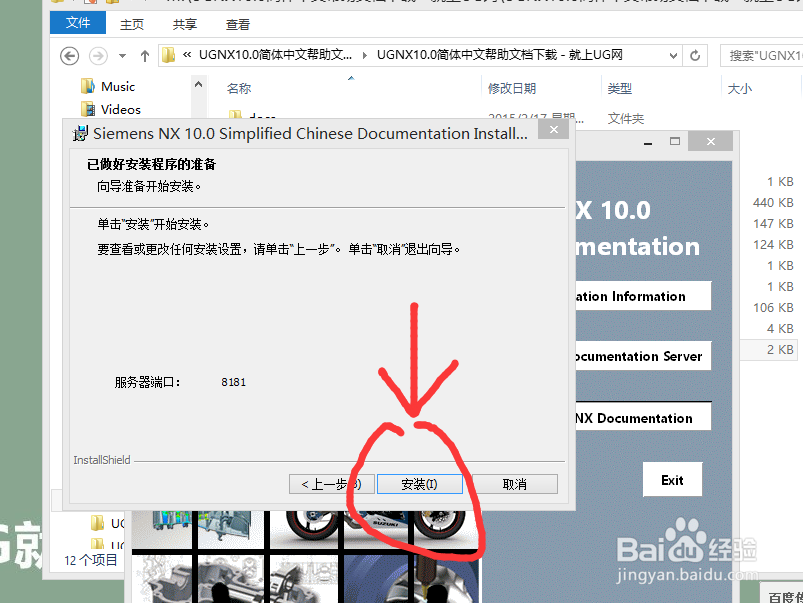Select Videos in the navigation pane
Viewport: 803px width, 603px height.
coord(121,109)
